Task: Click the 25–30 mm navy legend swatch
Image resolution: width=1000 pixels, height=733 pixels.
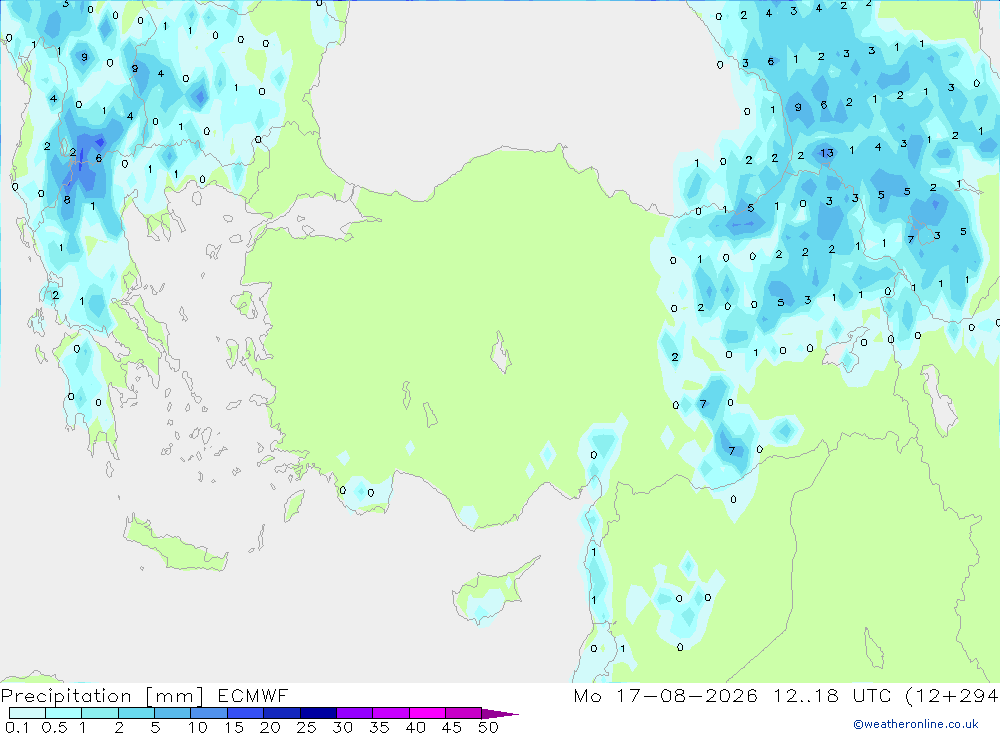Action: (x=318, y=713)
